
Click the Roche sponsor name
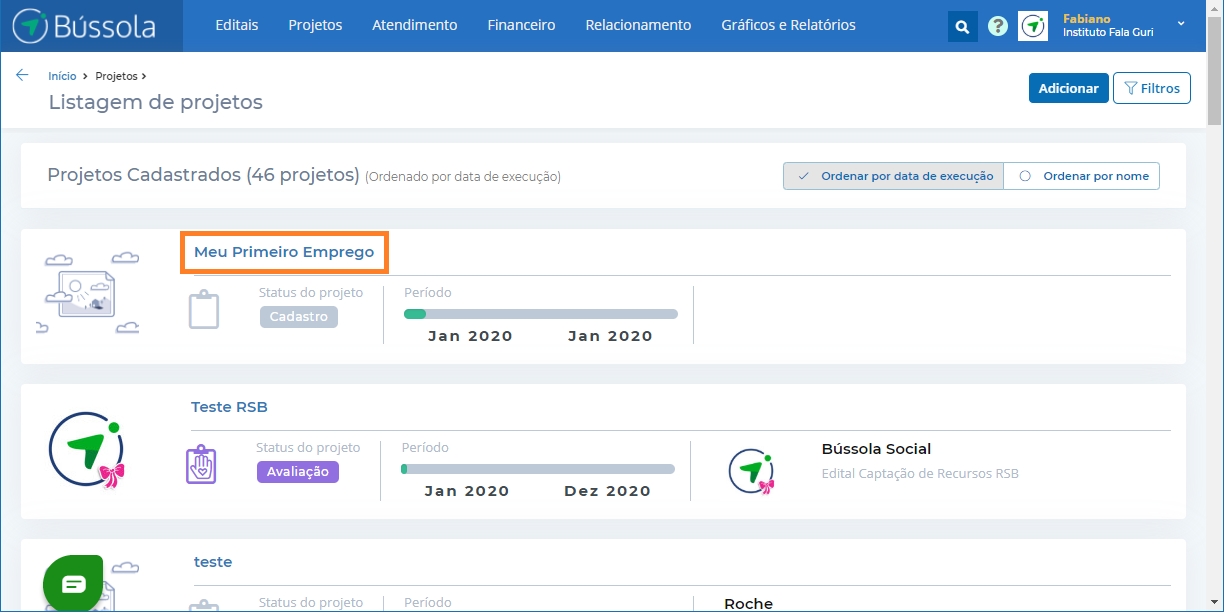point(749,604)
